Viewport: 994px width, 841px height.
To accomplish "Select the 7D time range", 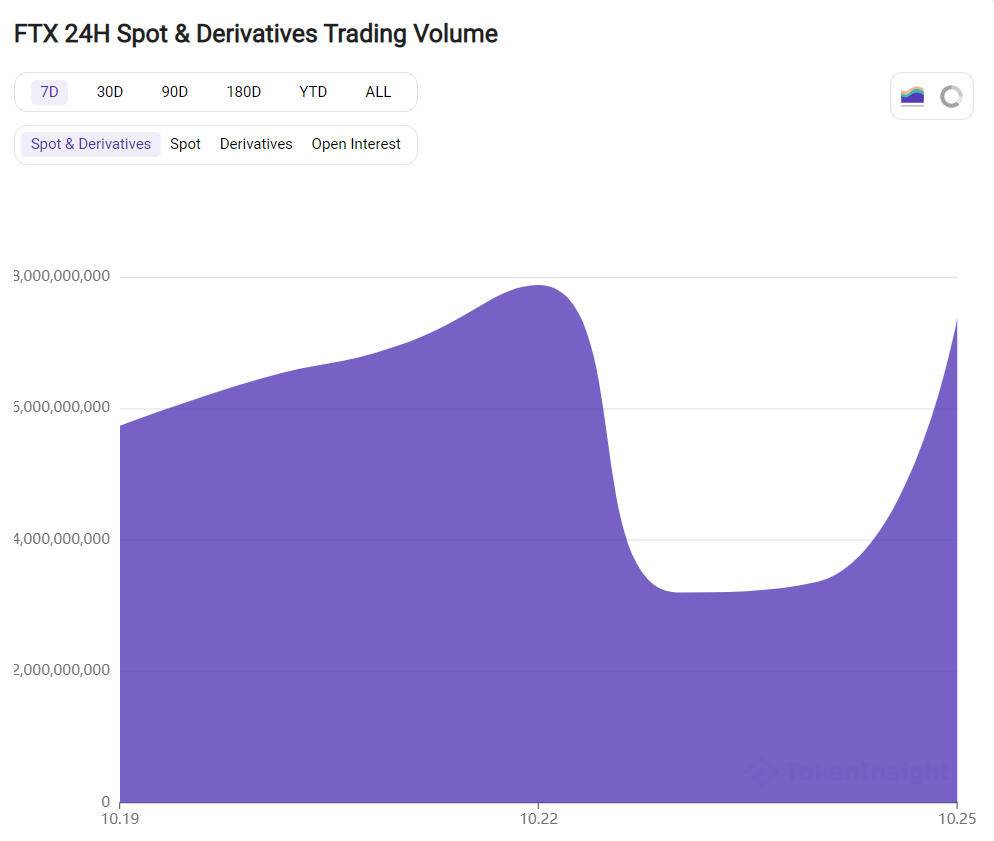I will click(49, 92).
